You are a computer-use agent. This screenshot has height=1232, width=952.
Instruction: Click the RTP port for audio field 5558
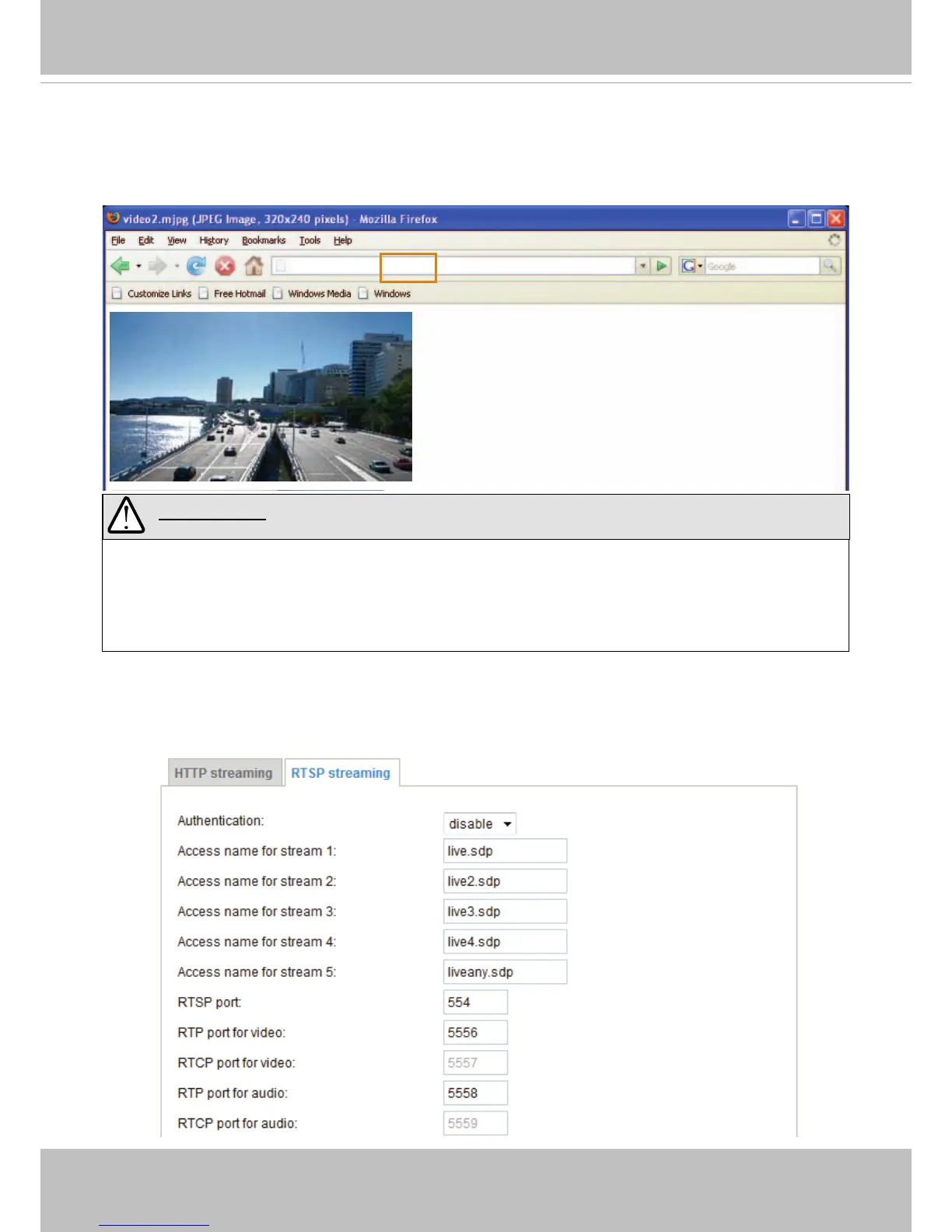[x=475, y=1094]
